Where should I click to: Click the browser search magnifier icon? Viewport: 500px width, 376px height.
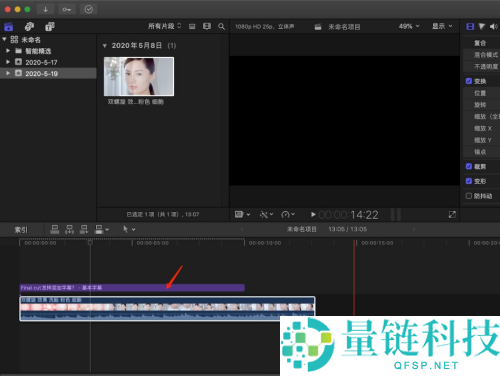[221, 26]
